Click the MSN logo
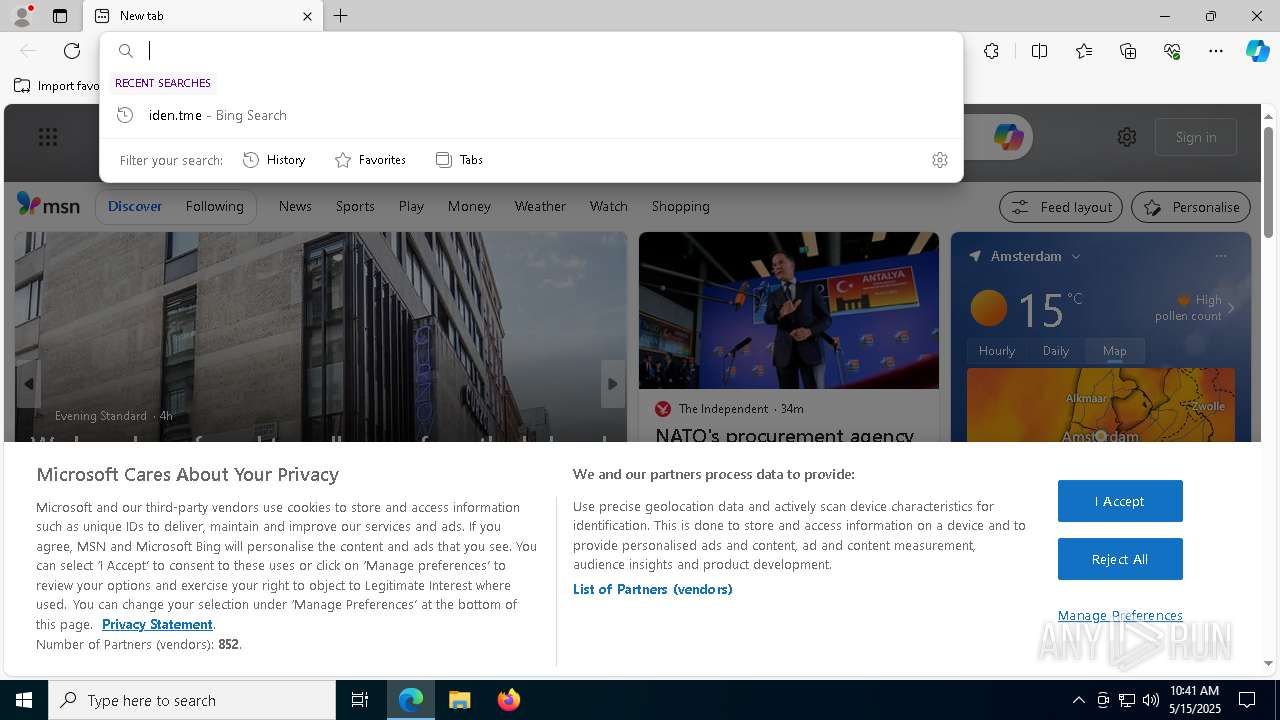Image resolution: width=1280 pixels, height=720 pixels. click(48, 205)
